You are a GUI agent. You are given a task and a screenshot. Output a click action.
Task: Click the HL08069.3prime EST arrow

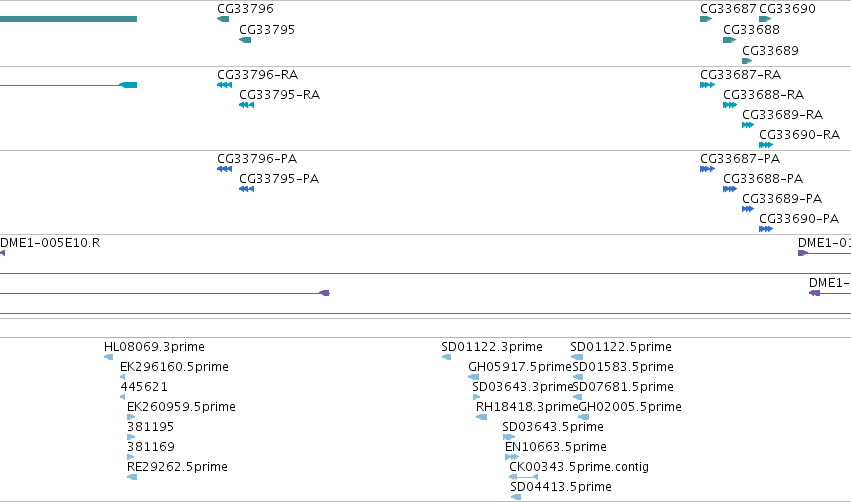[x=109, y=357]
